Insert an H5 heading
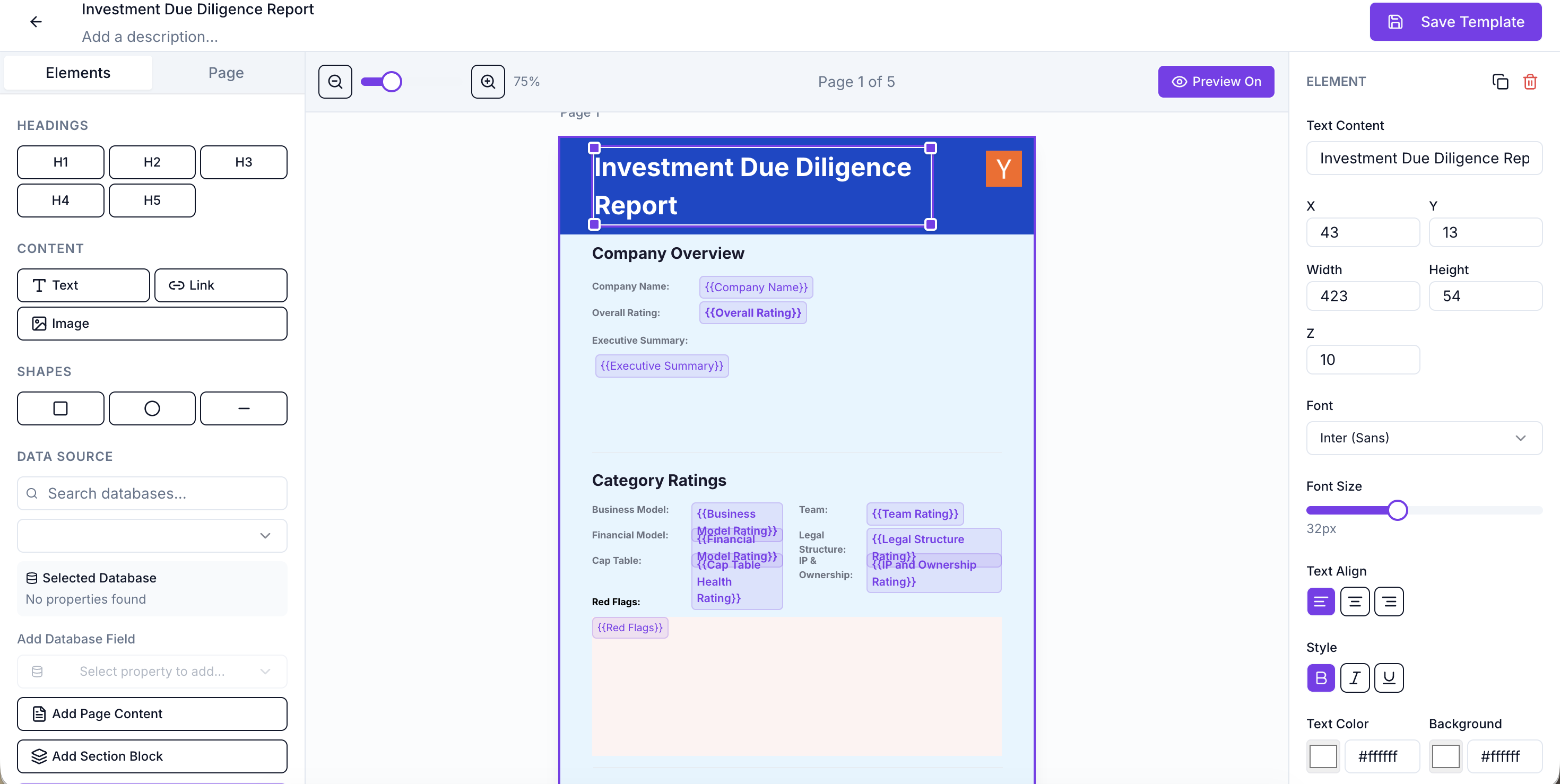 [152, 201]
